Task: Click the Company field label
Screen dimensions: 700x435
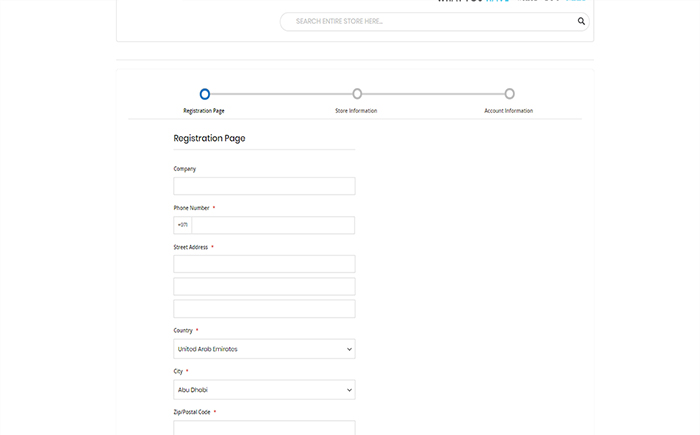Action: point(185,169)
